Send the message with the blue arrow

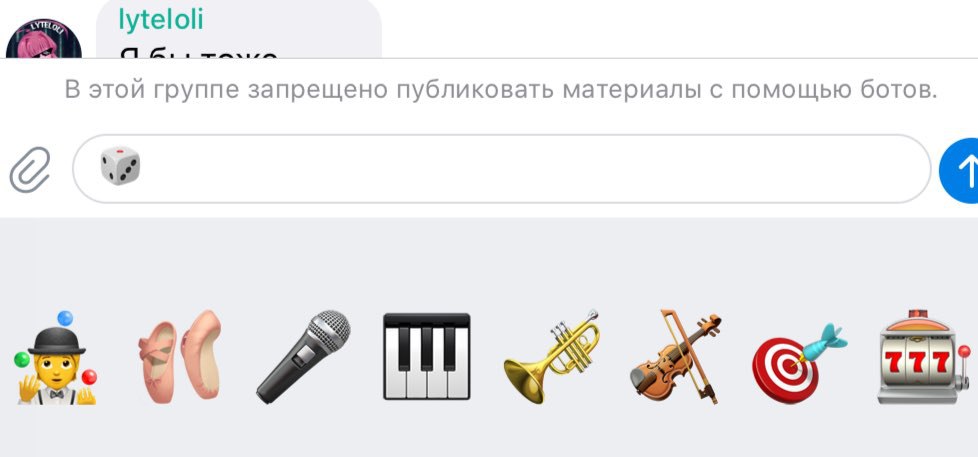click(959, 170)
